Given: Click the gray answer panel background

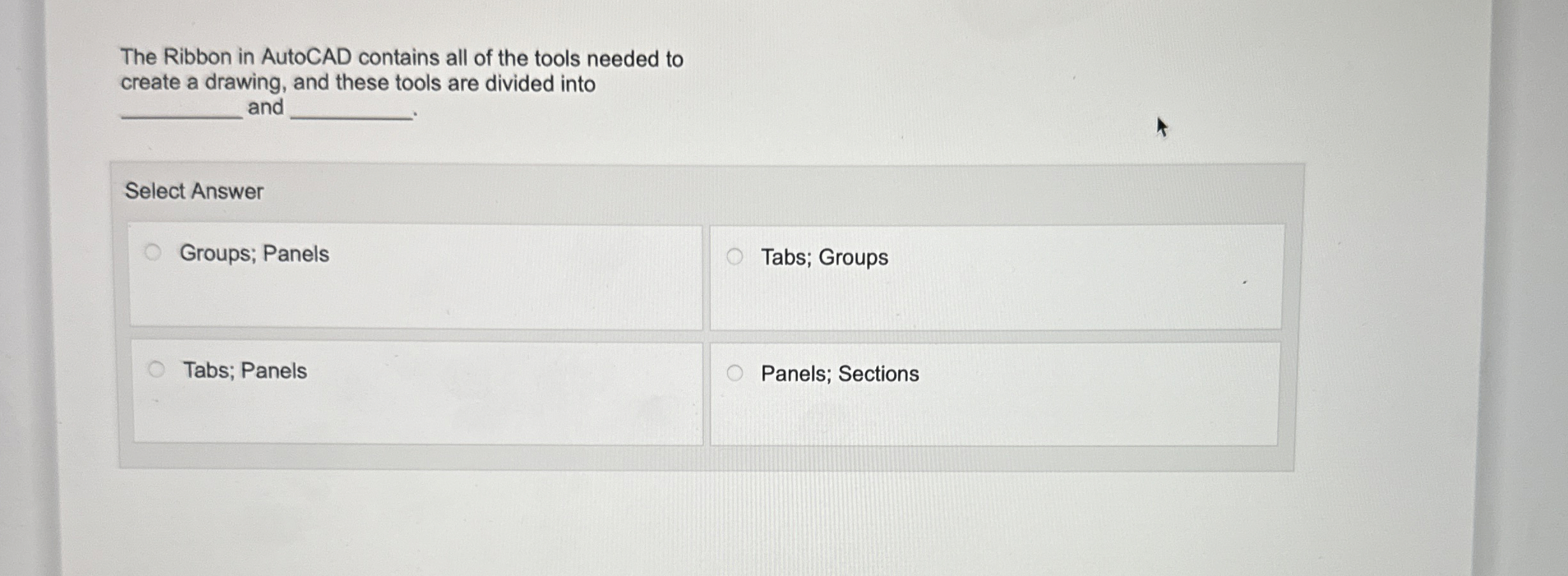Looking at the screenshot, I should pyautogui.click(x=638, y=460).
